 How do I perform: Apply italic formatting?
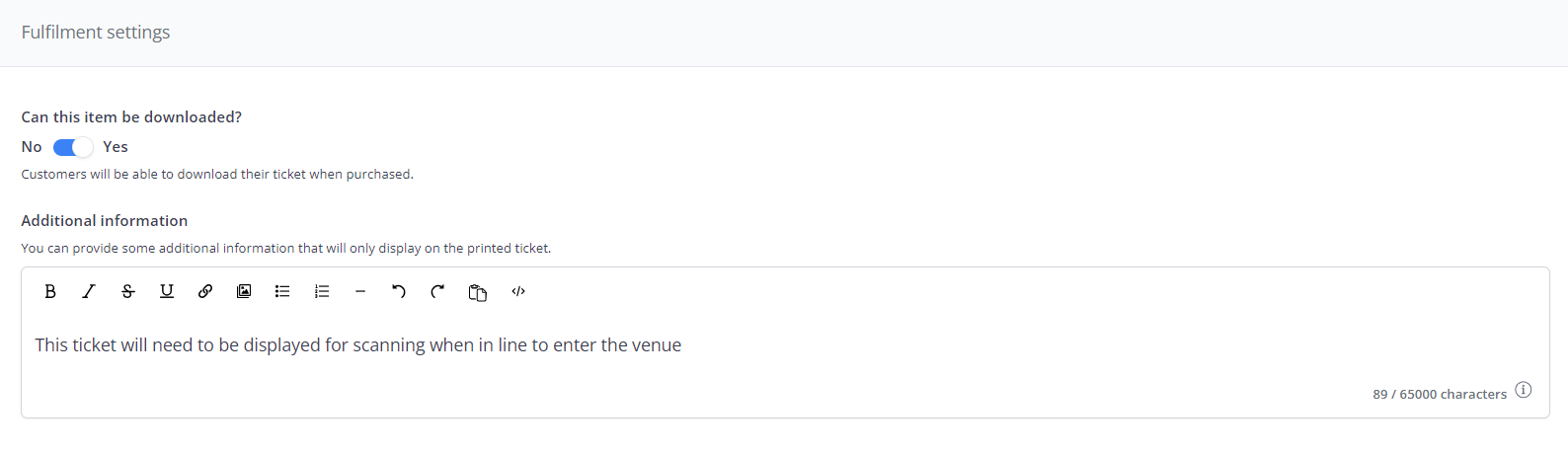tap(89, 291)
